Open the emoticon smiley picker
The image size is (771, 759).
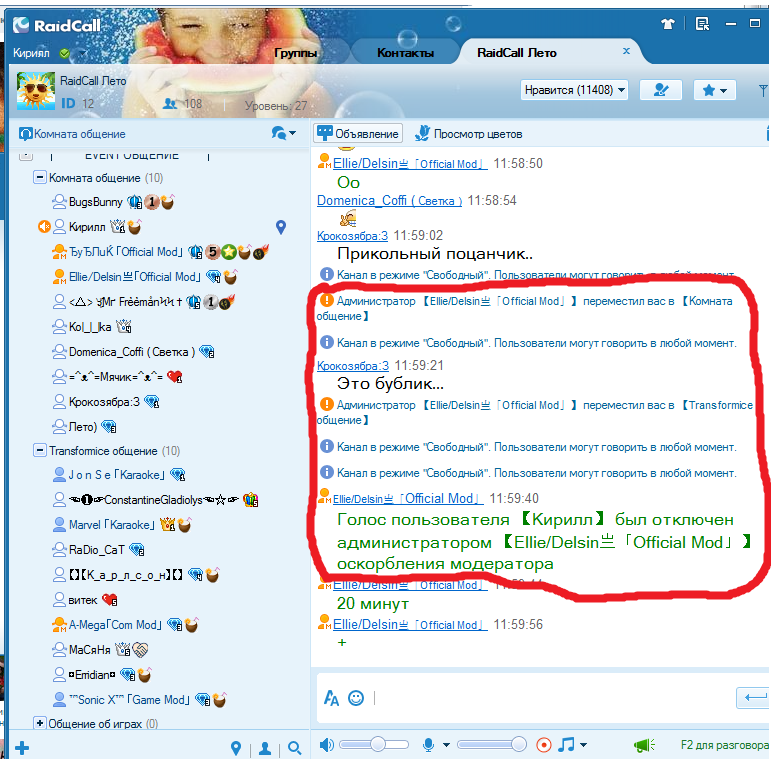356,698
